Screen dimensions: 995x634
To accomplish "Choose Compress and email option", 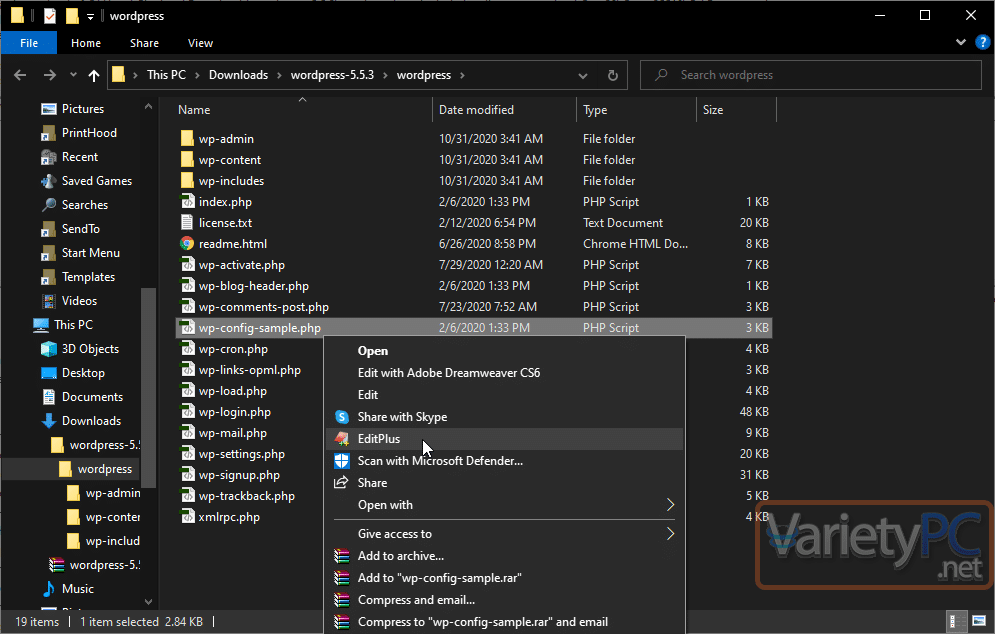I will point(416,600).
